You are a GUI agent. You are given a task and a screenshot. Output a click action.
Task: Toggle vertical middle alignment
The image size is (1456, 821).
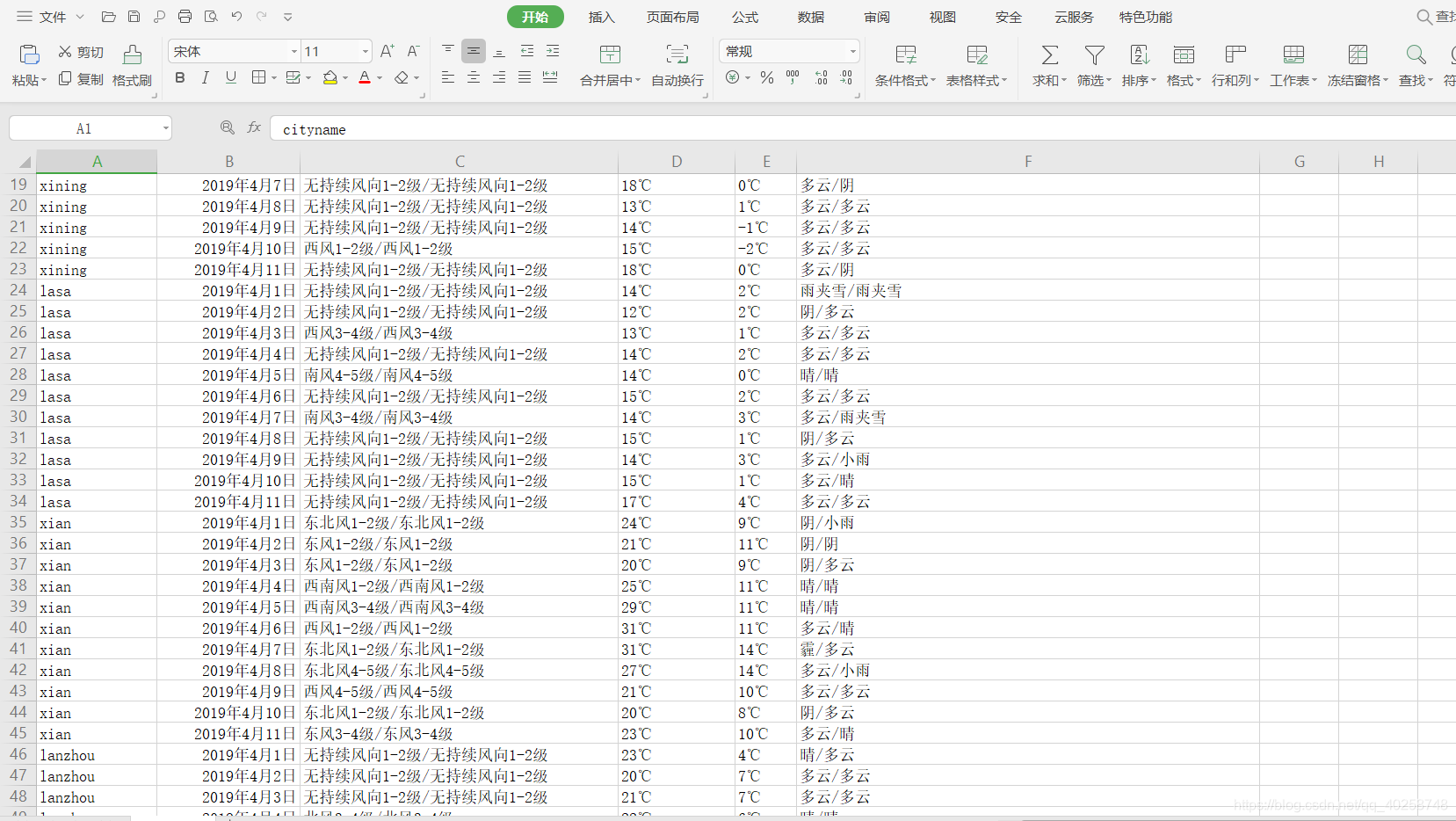pos(474,51)
